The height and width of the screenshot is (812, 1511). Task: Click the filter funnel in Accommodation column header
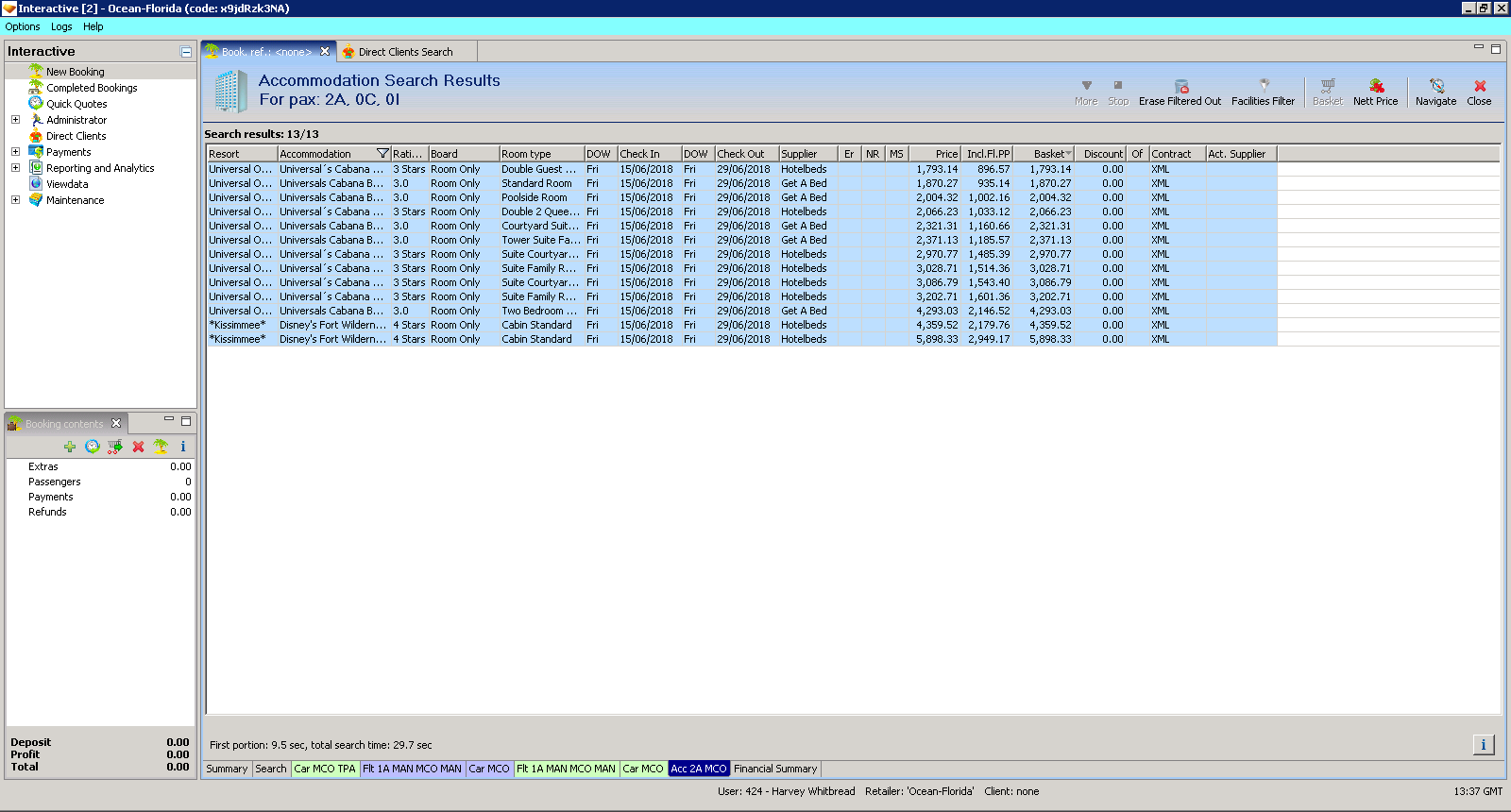382,154
